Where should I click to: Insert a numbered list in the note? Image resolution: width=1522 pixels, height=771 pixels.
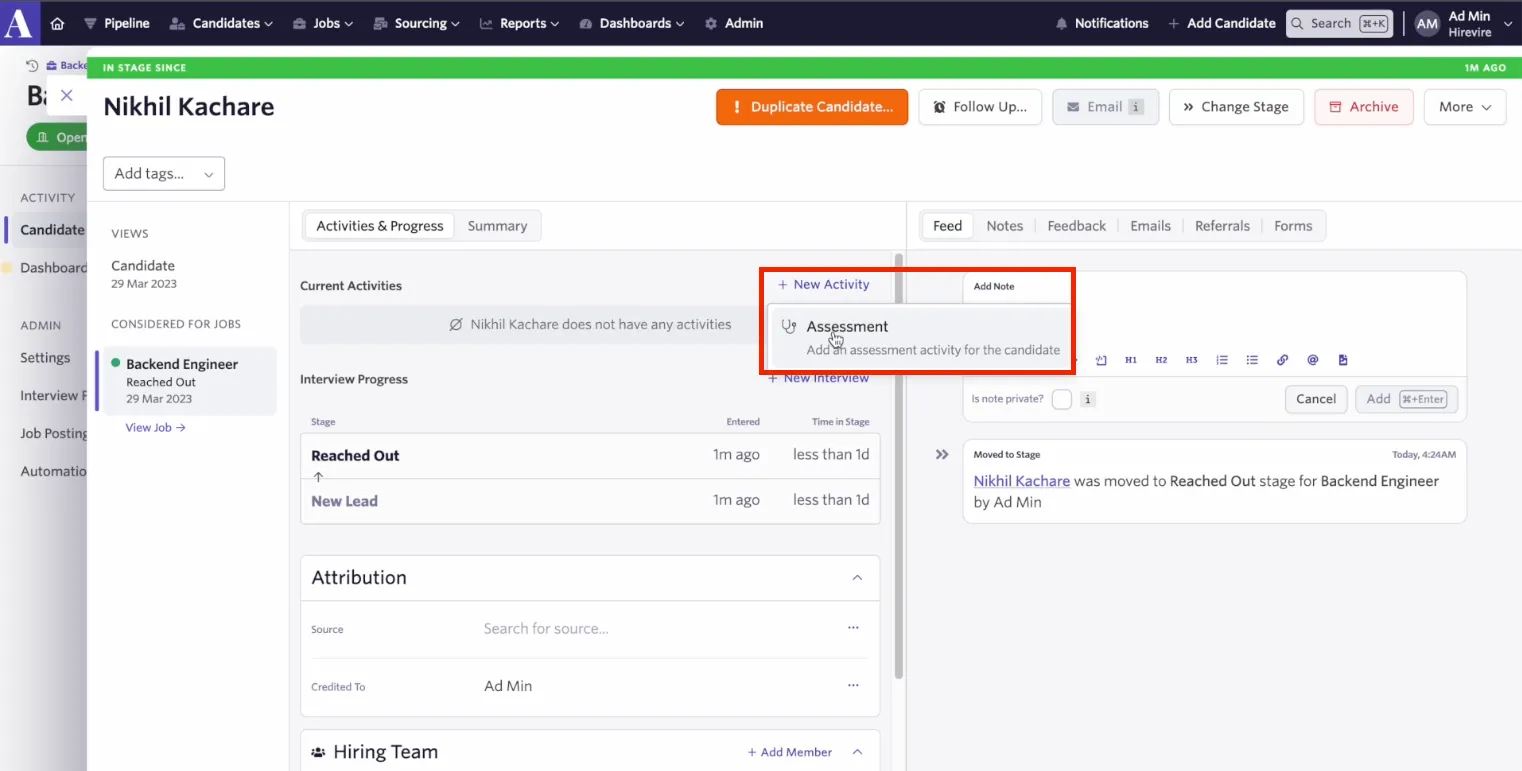click(x=1222, y=360)
